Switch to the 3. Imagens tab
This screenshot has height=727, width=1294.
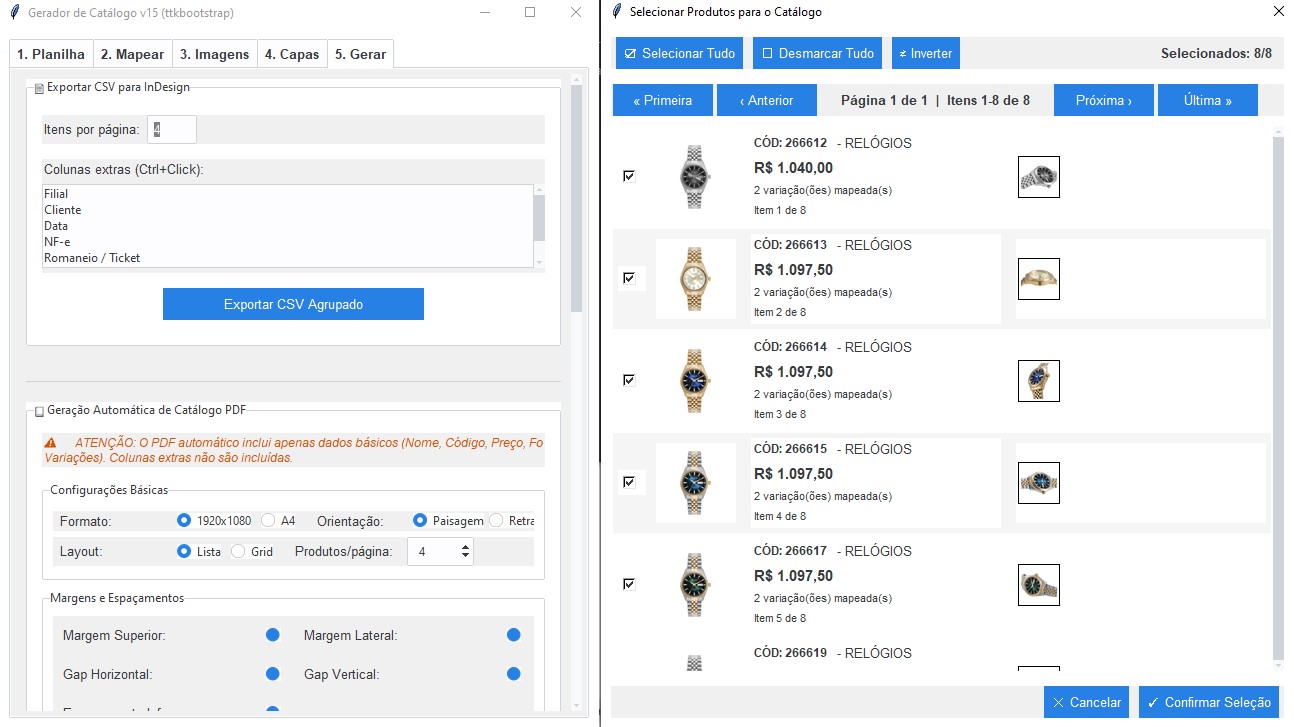[214, 53]
